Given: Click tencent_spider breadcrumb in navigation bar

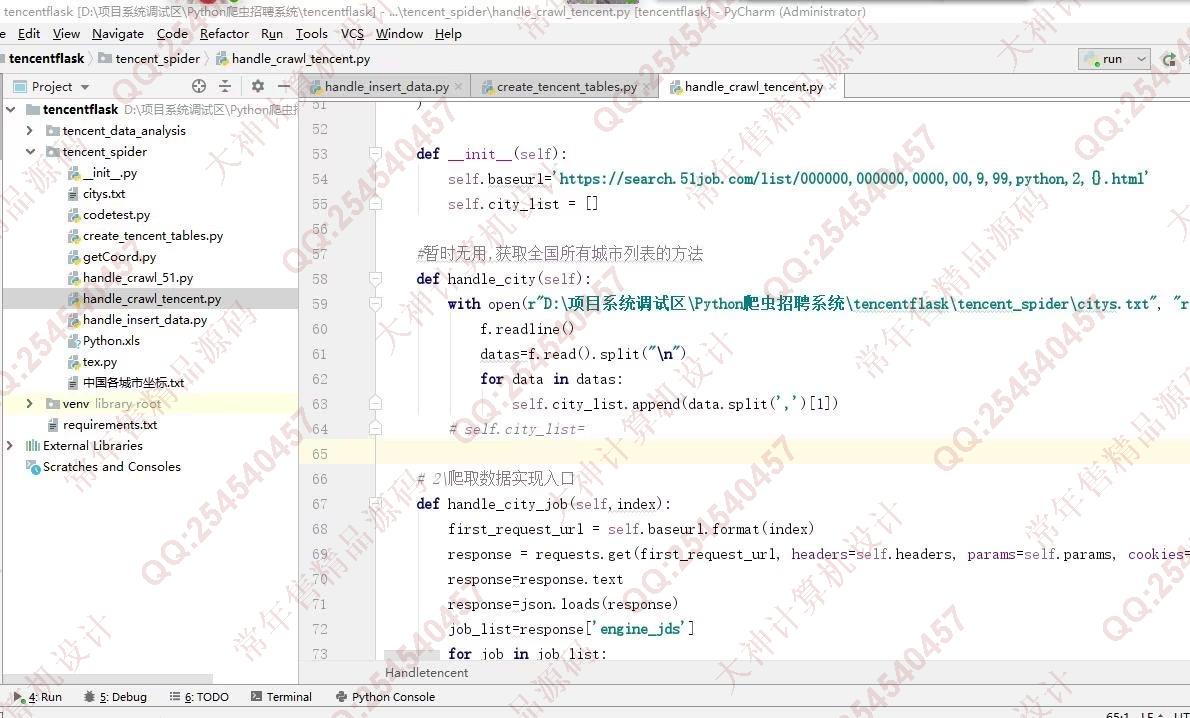Looking at the screenshot, I should click(x=150, y=58).
